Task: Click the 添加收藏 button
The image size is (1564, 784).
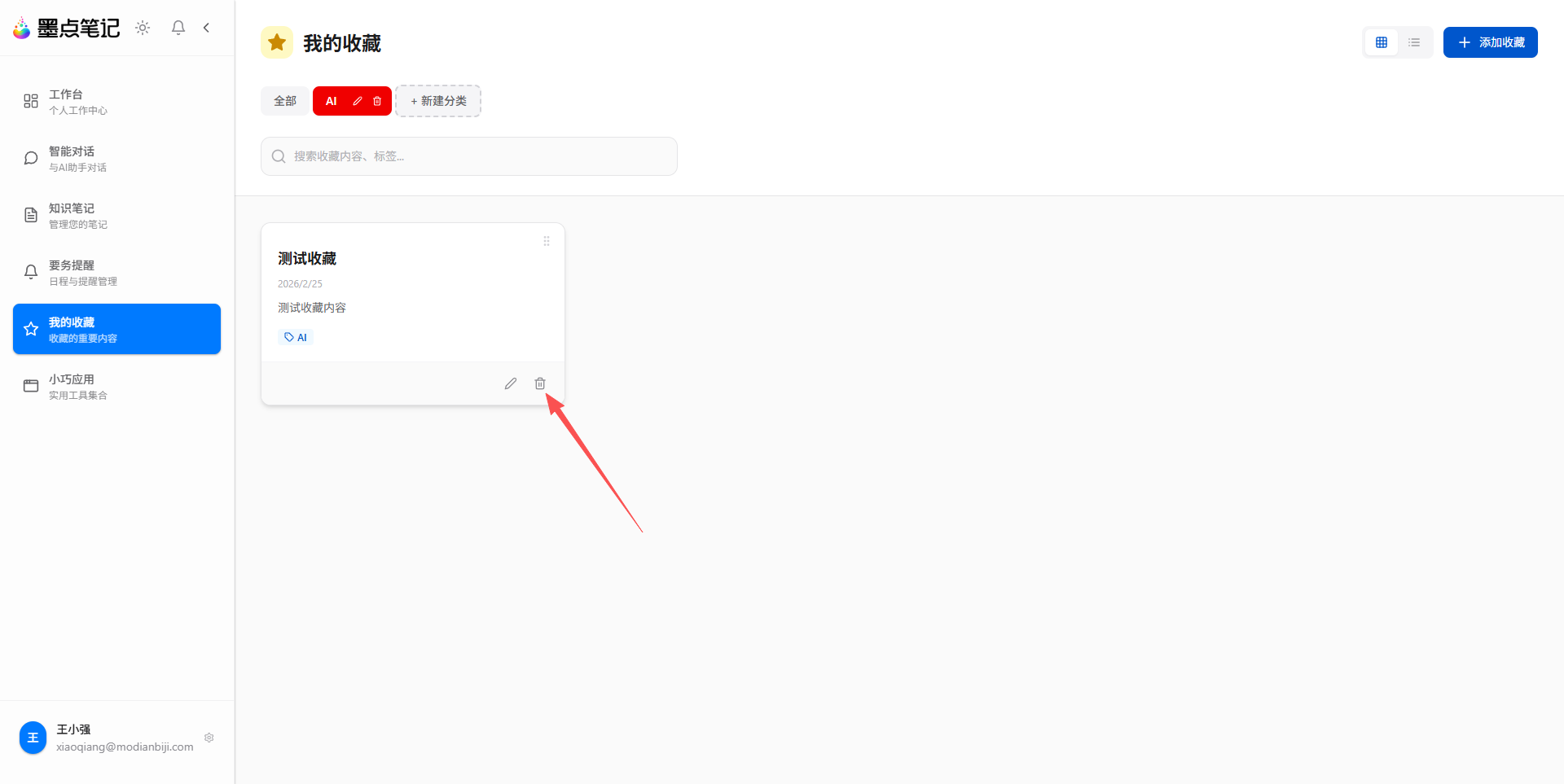Action: click(x=1490, y=42)
